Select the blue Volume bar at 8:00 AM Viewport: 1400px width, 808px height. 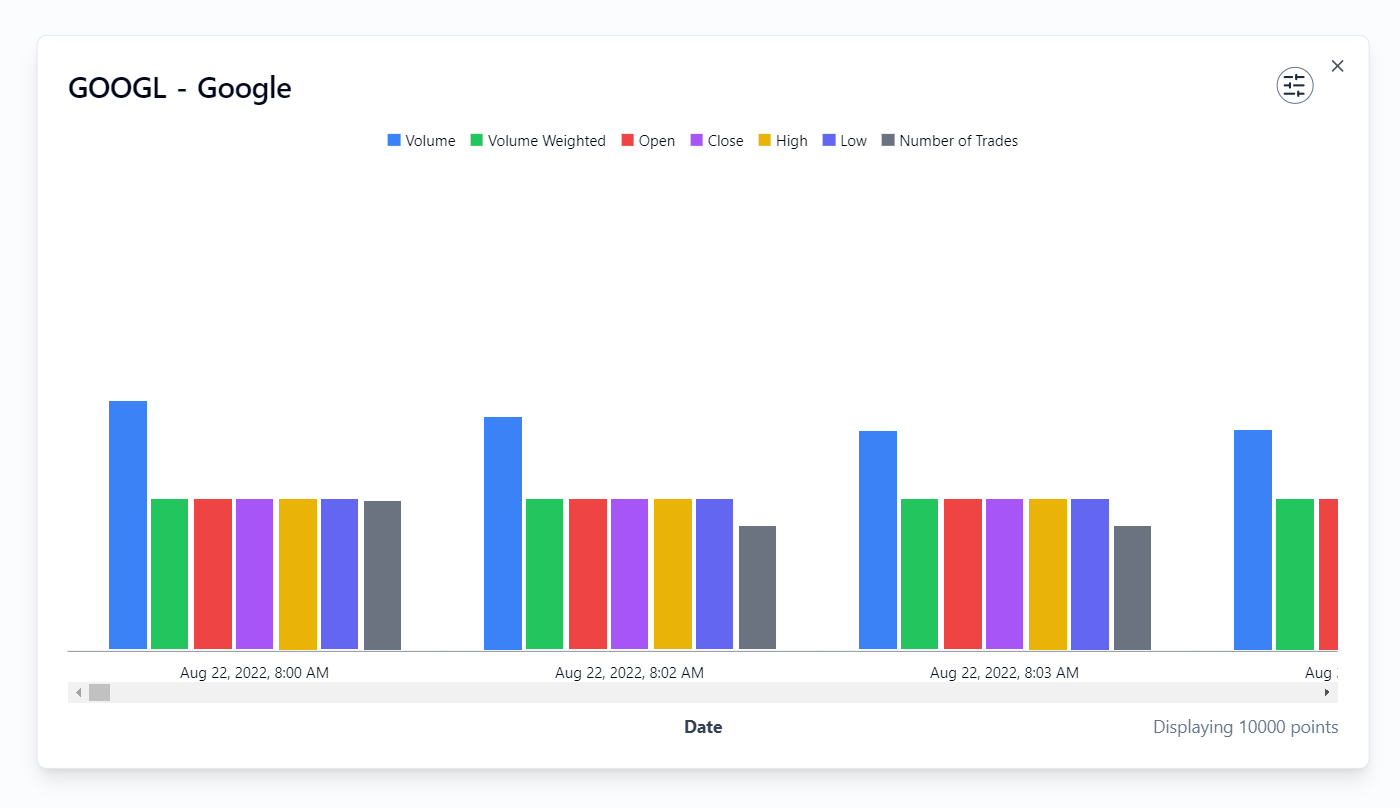[128, 525]
